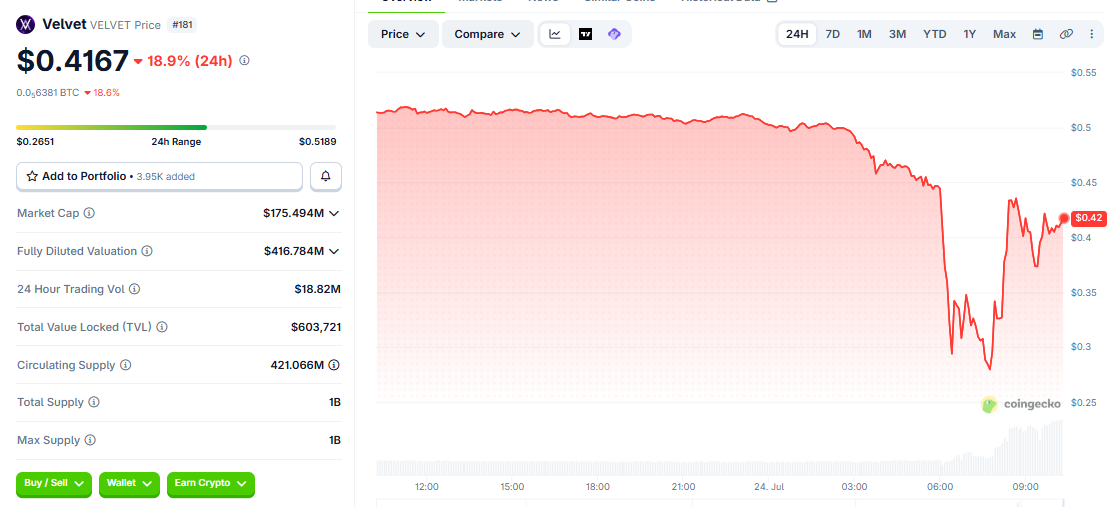
Task: Click the 18.6% BTC change text
Action: 102,93
